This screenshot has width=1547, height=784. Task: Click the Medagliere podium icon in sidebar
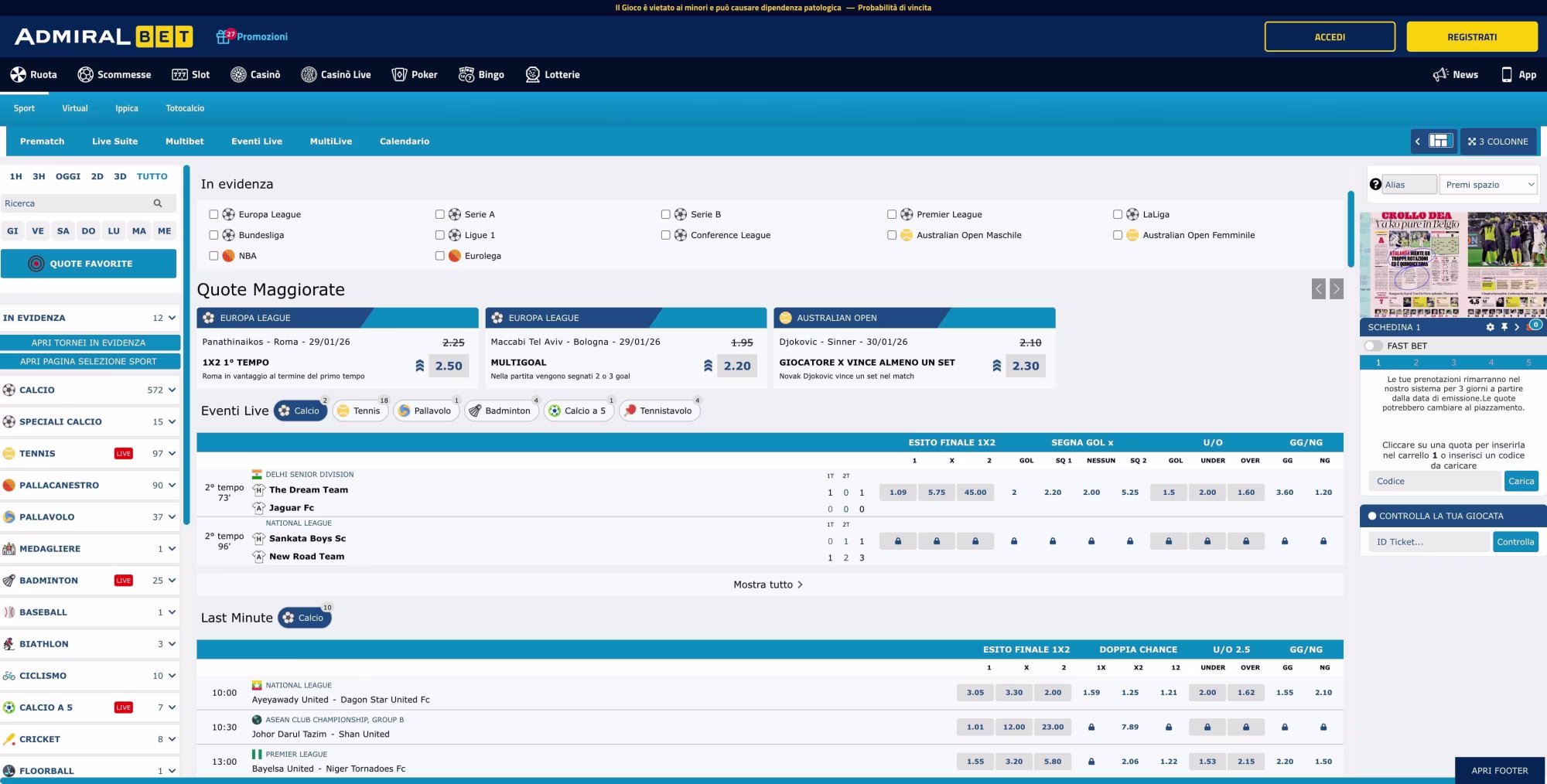pos(9,549)
